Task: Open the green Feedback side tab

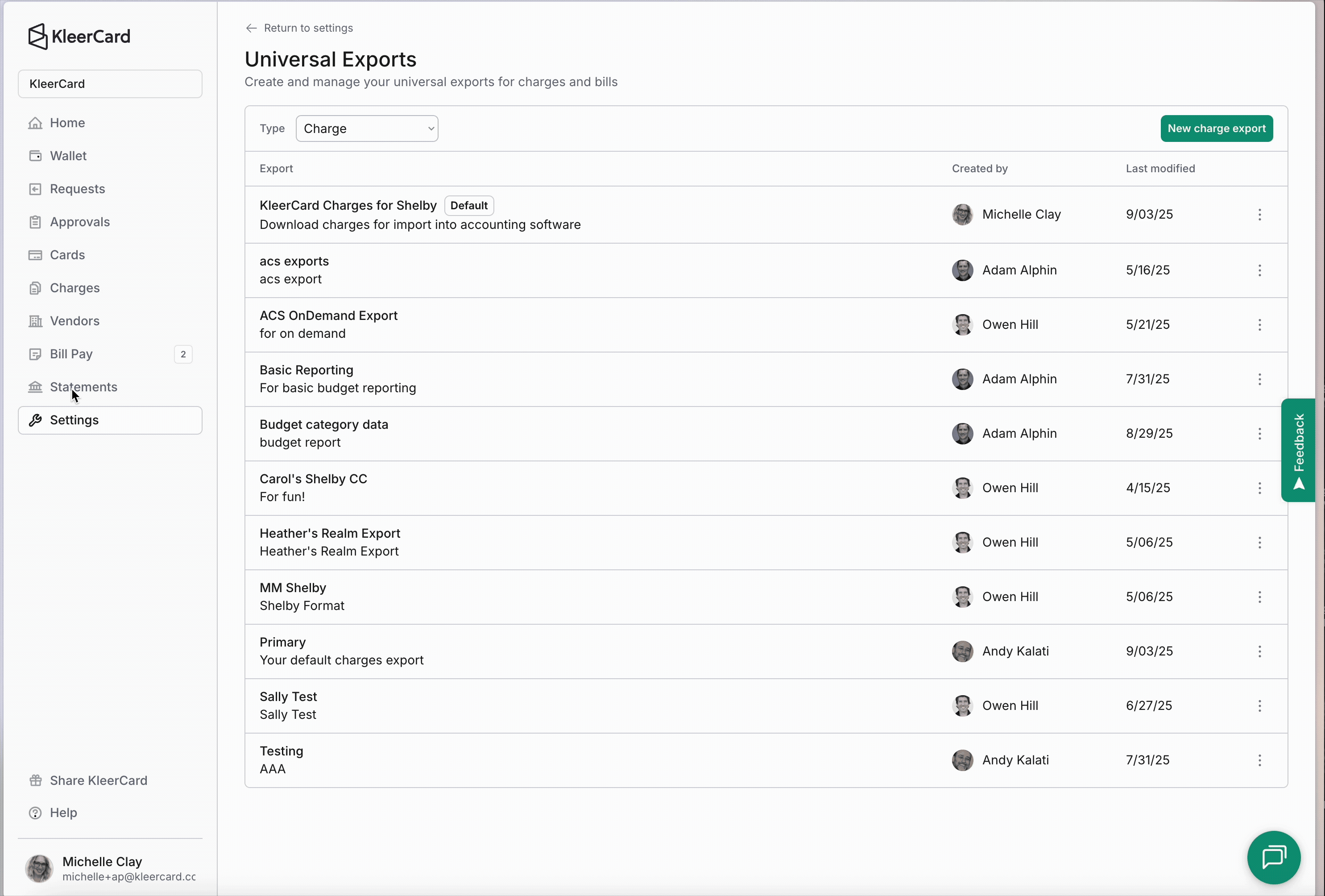Action: [1298, 450]
